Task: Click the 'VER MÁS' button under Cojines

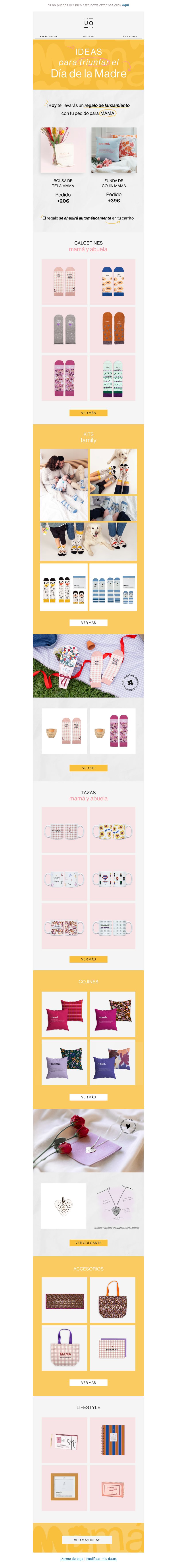Action: 88,1097
